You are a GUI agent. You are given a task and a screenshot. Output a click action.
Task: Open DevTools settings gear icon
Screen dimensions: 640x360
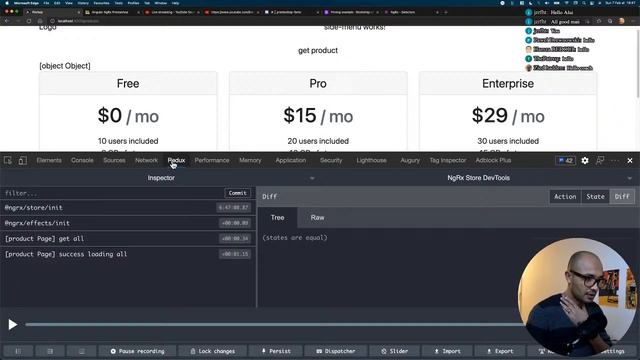point(585,160)
